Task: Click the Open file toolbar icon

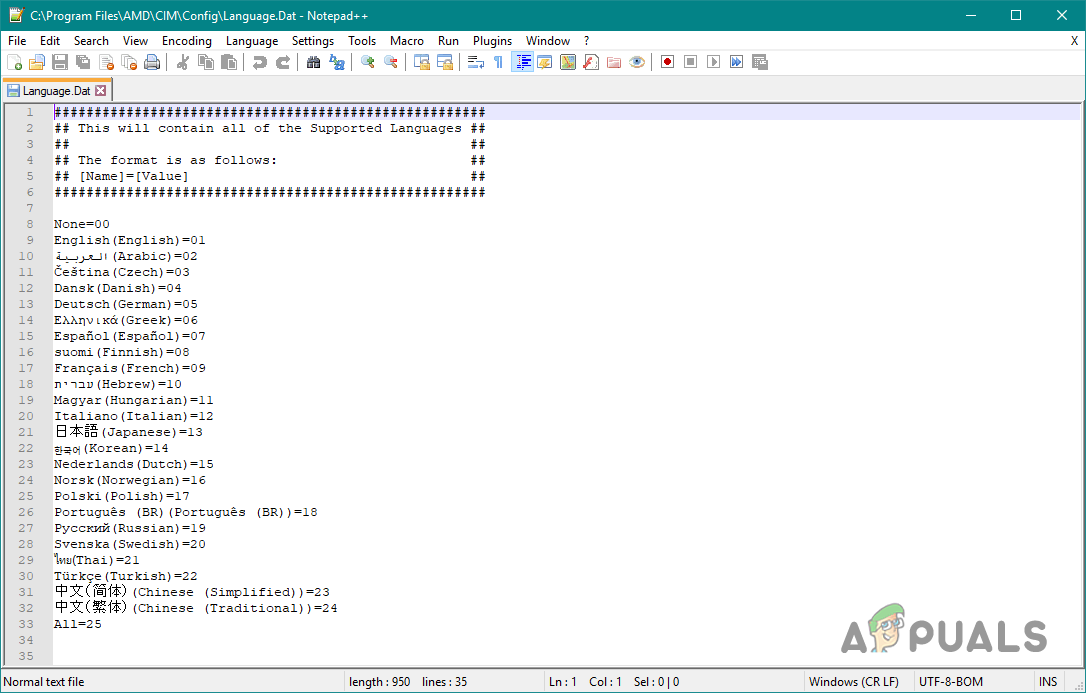Action: pos(37,62)
